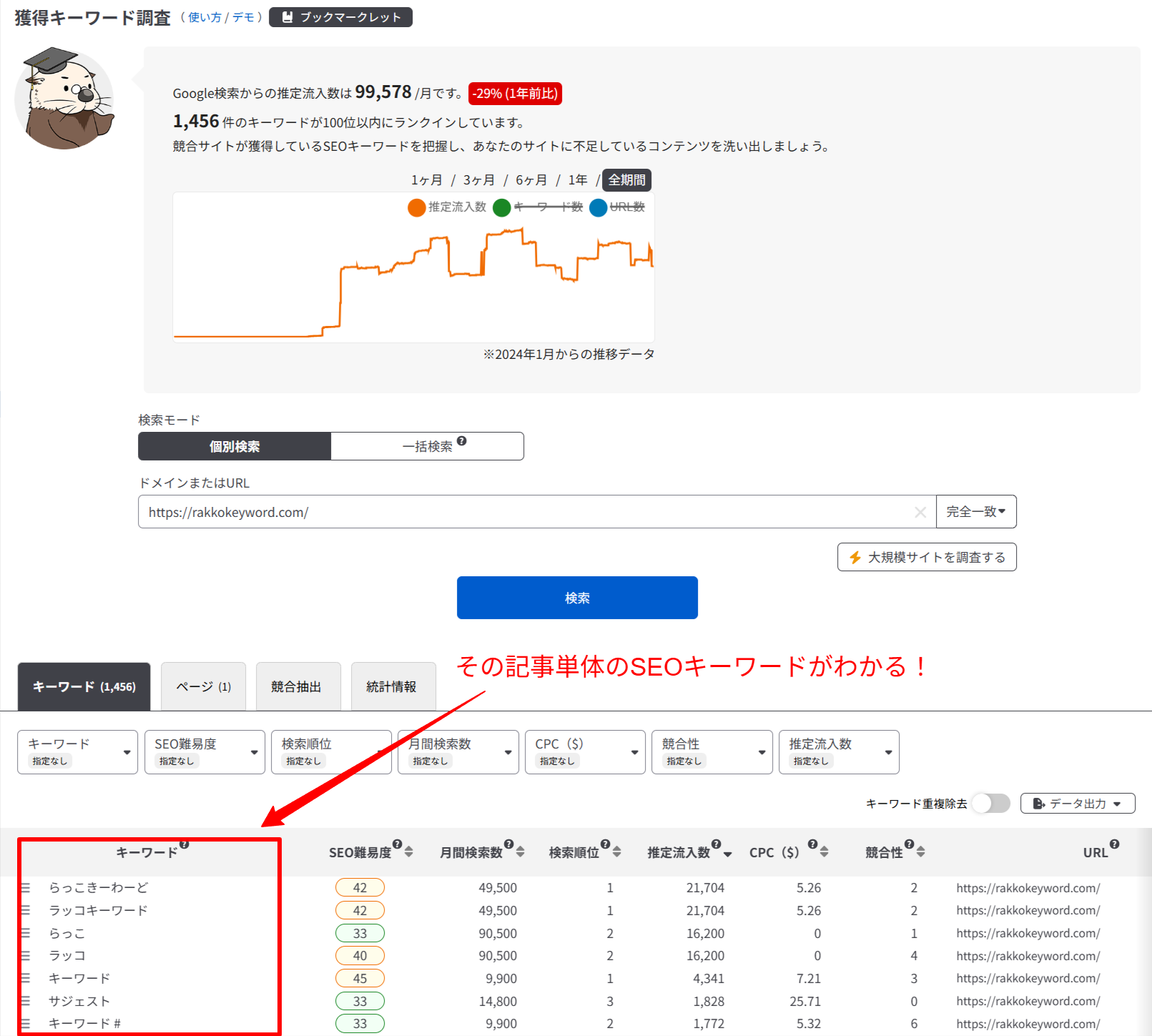This screenshot has width=1152, height=1036.
Task: Open the 推定流入数 filter dropdown
Action: coord(839,752)
